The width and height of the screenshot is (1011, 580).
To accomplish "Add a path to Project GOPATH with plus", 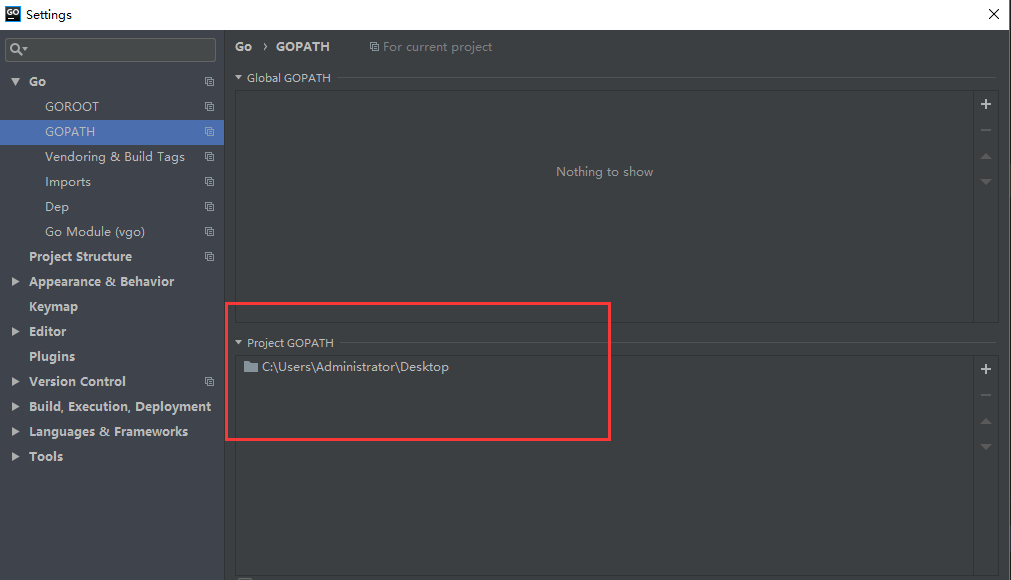I will coord(986,369).
